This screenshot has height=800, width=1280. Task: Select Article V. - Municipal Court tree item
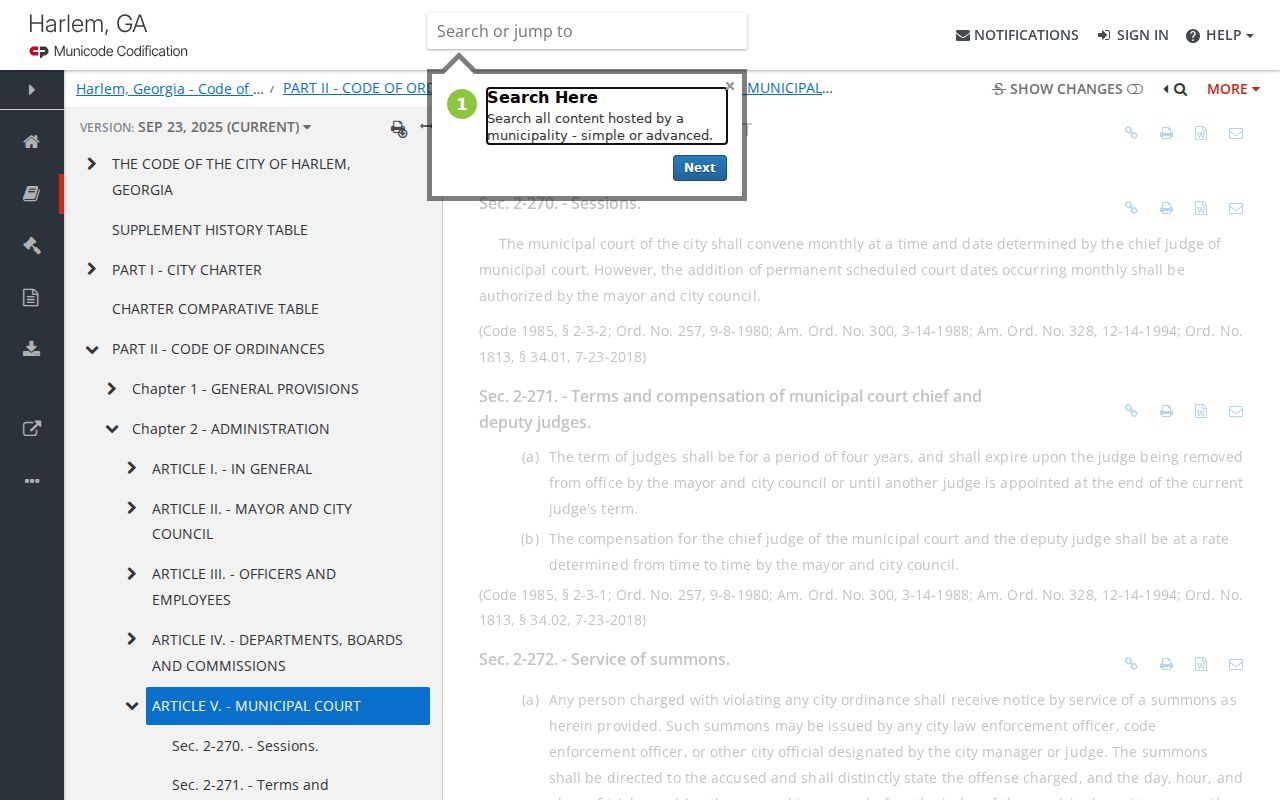coord(288,706)
